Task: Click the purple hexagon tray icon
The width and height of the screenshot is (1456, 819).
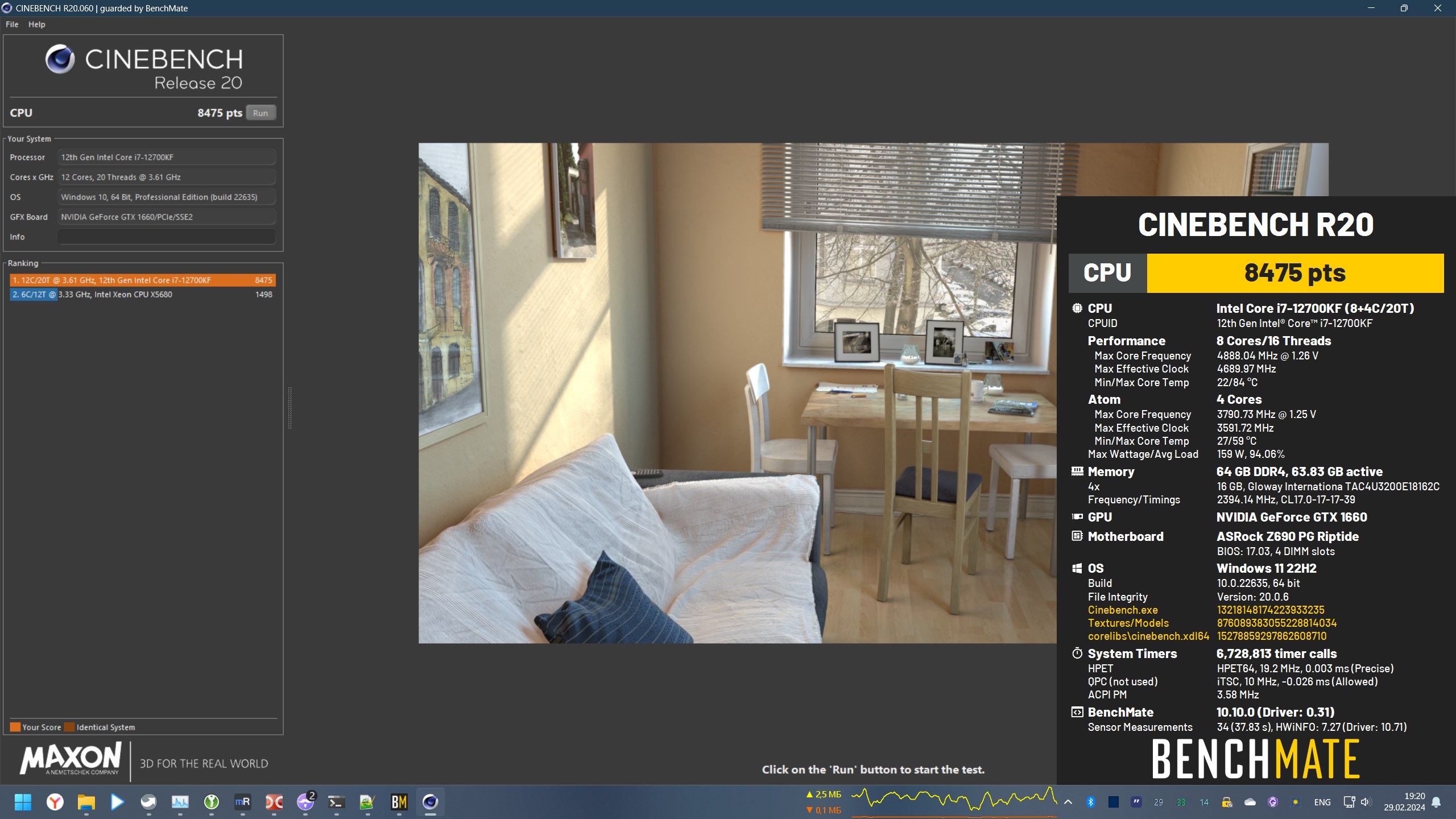Action: coord(1272,802)
